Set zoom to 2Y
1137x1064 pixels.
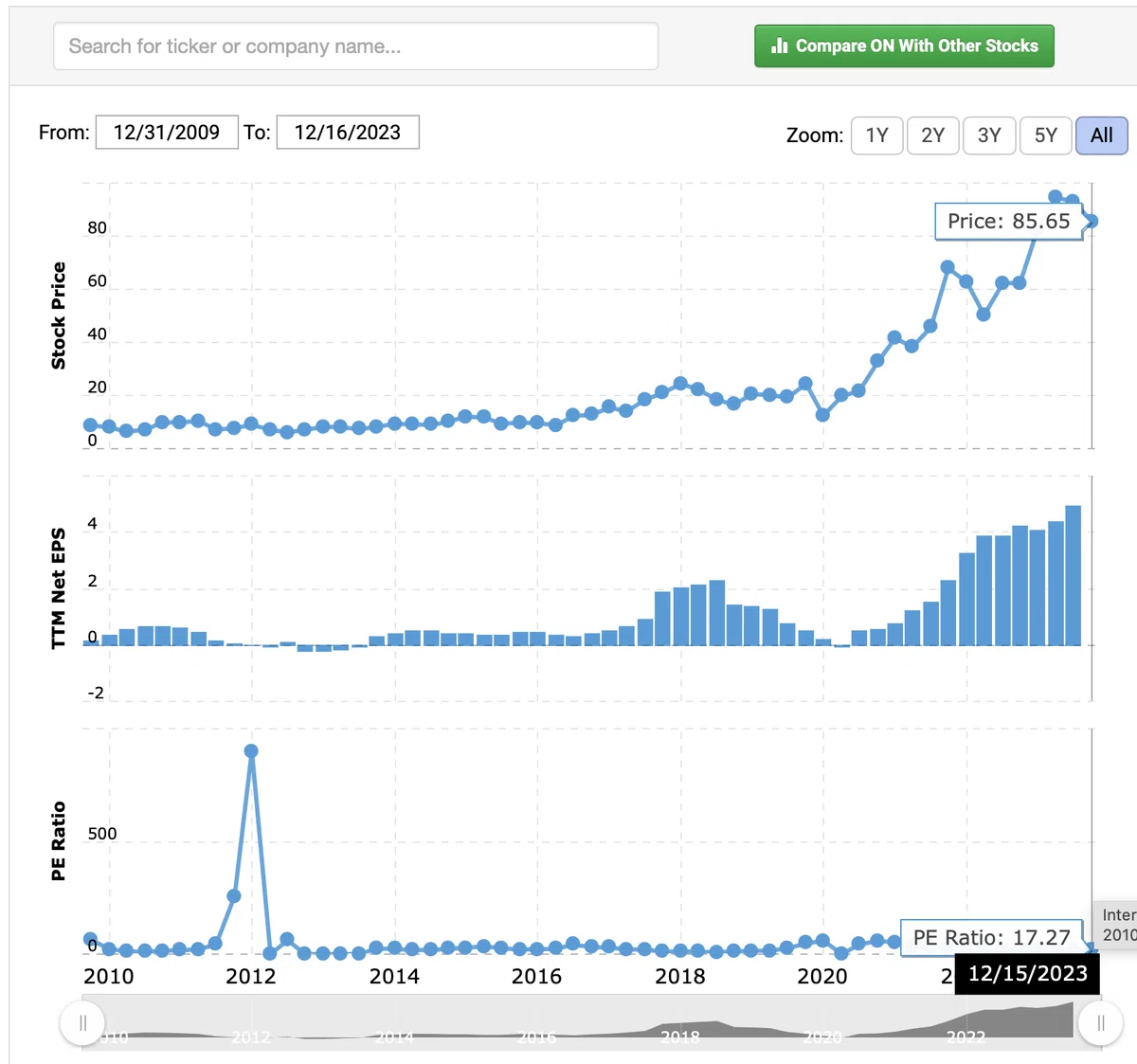coord(933,135)
